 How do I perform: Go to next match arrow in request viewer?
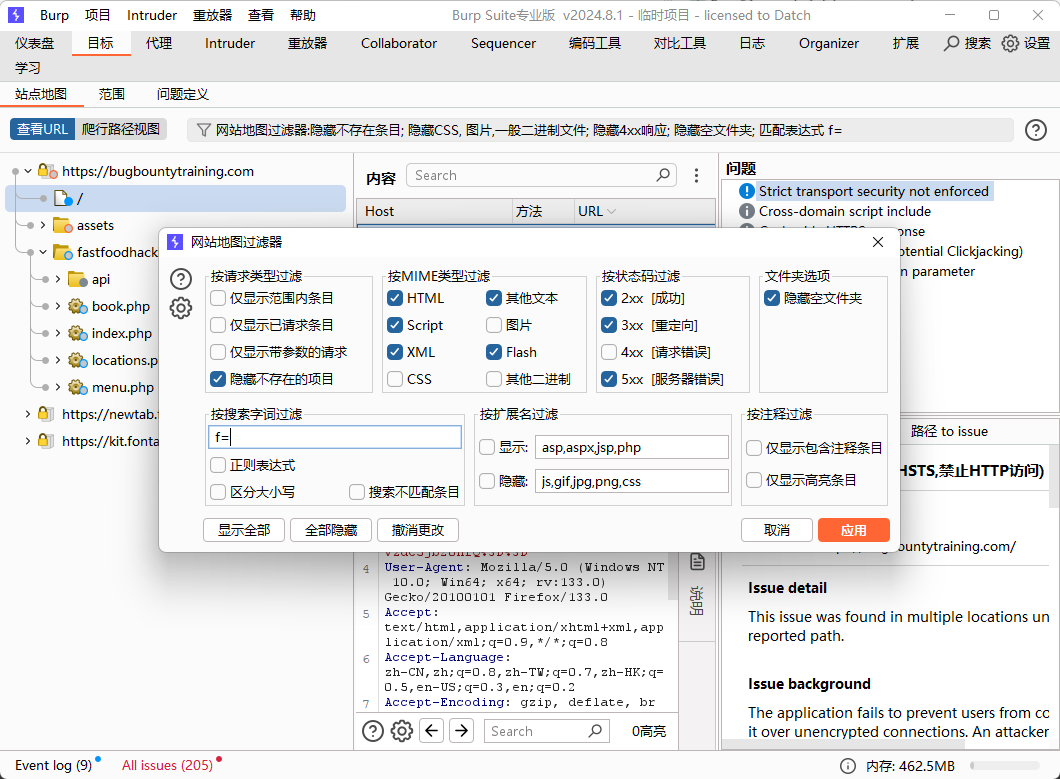coord(462,731)
